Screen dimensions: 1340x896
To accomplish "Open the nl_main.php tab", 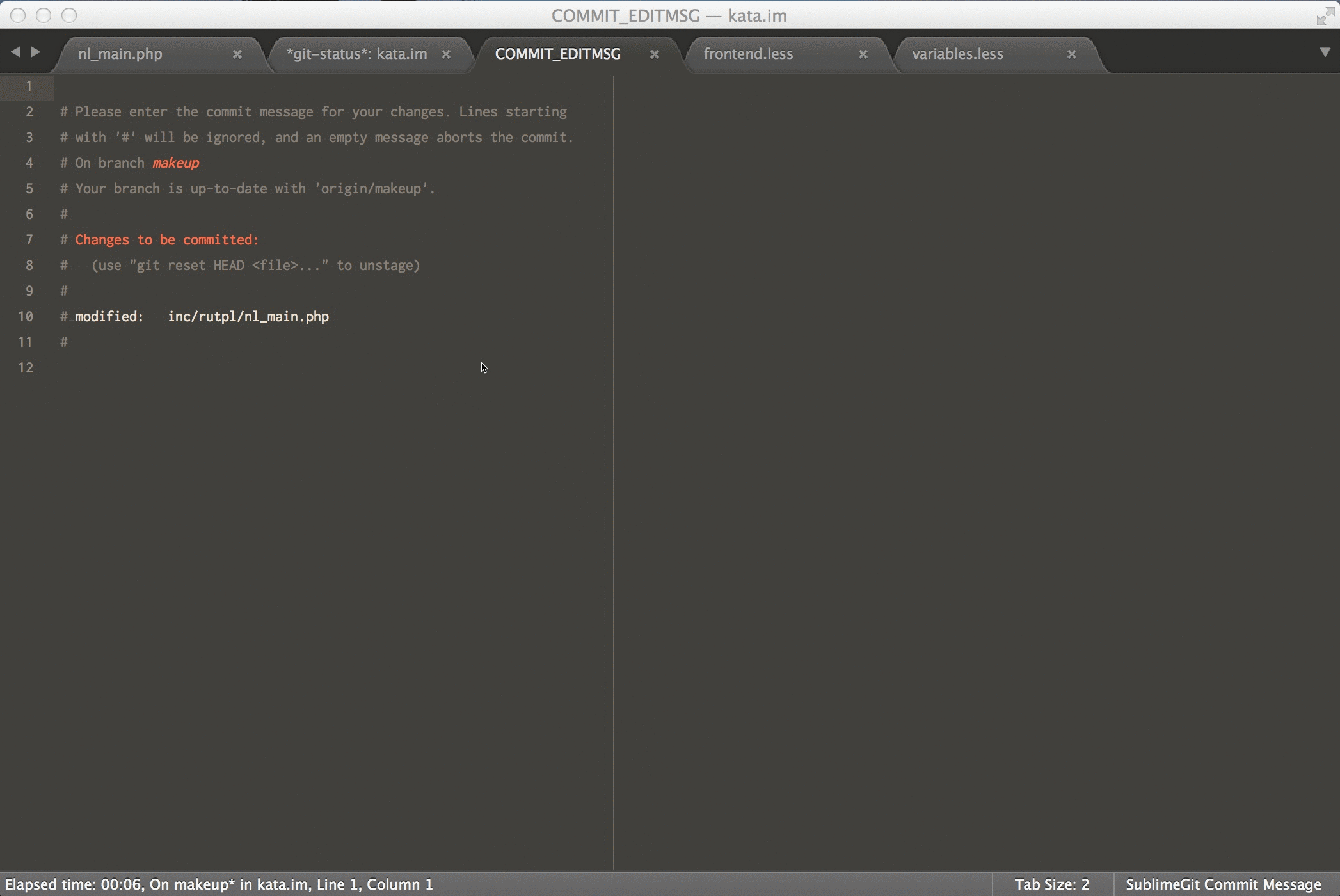I will pos(120,53).
